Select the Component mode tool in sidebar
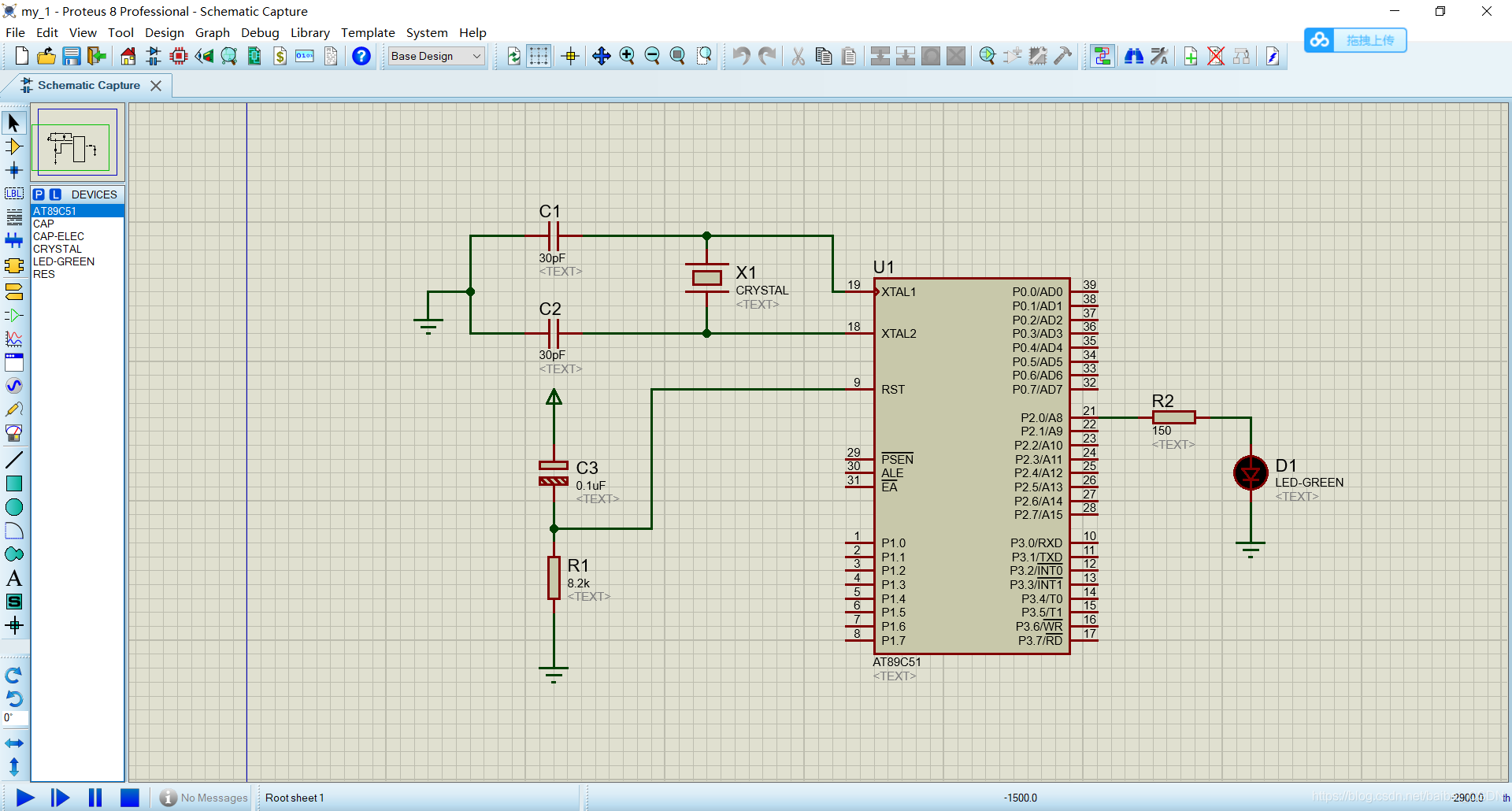The image size is (1512, 811). [13, 146]
